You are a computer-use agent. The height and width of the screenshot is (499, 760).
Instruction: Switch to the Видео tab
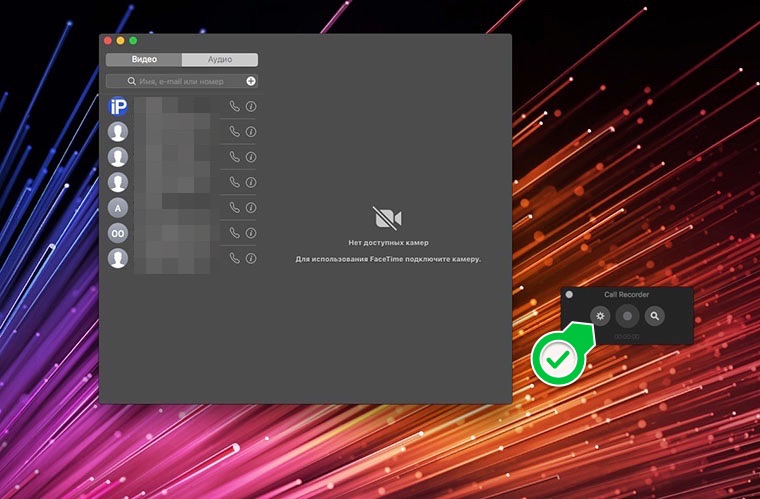(x=144, y=60)
